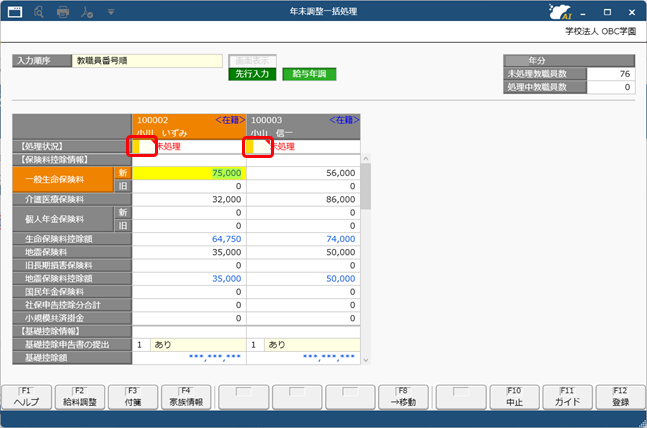Select the highlighted 75,000 一般生命保険料 cell

[x=189, y=172]
